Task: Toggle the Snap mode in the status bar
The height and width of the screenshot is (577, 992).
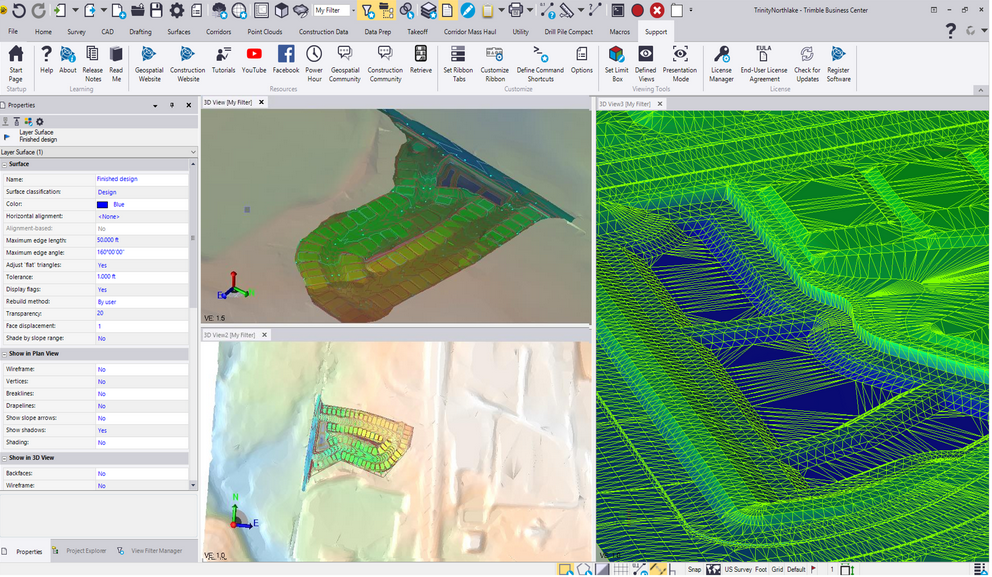Action: (694, 569)
